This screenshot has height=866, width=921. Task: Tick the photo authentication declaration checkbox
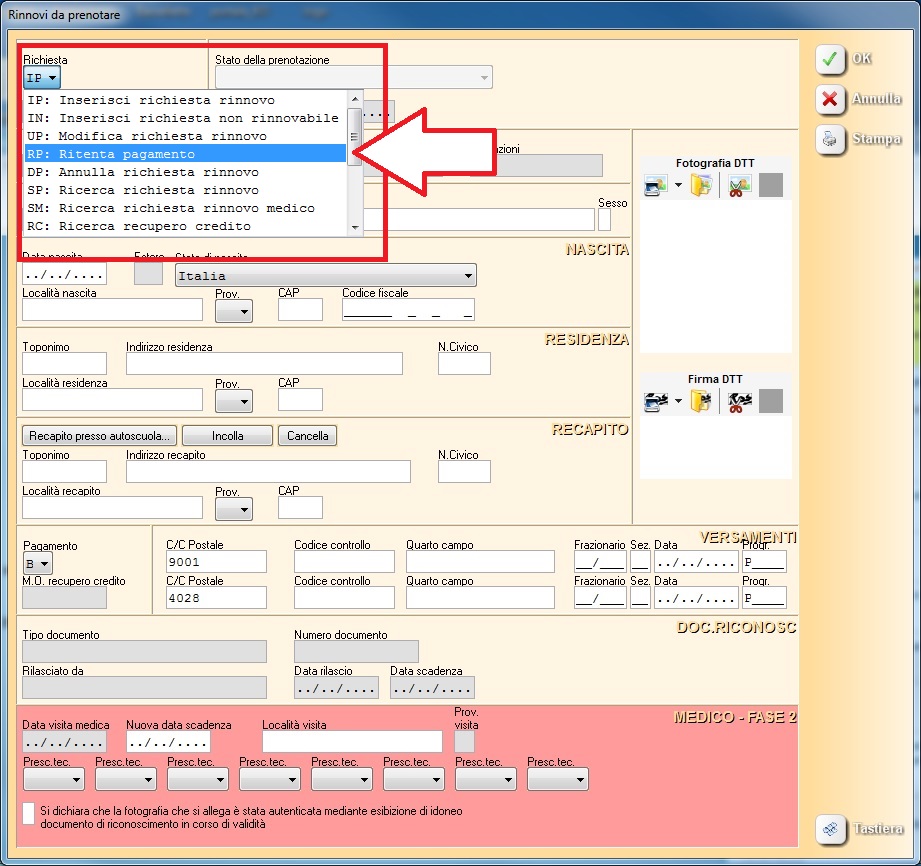click(29, 813)
